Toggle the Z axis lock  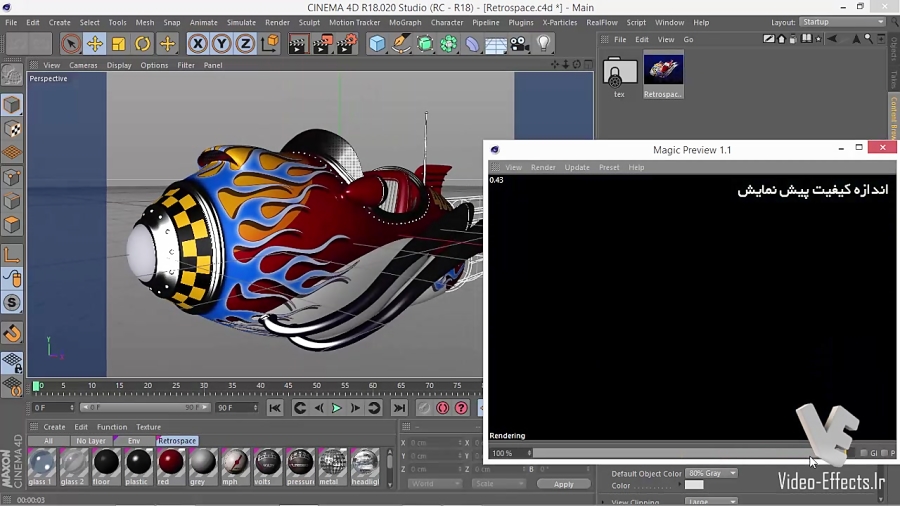(x=245, y=44)
